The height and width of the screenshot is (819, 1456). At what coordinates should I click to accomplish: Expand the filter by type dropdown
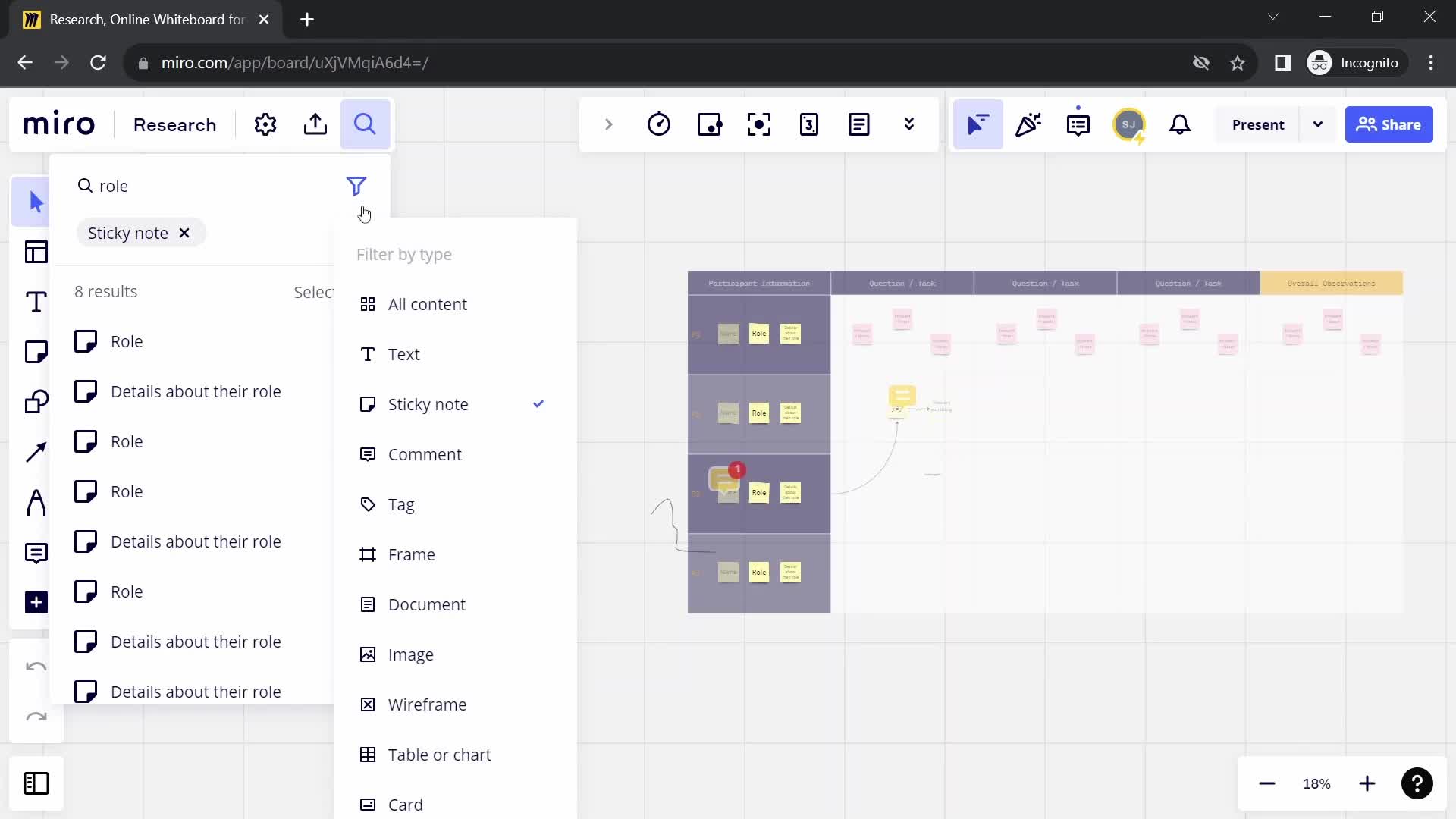click(359, 186)
